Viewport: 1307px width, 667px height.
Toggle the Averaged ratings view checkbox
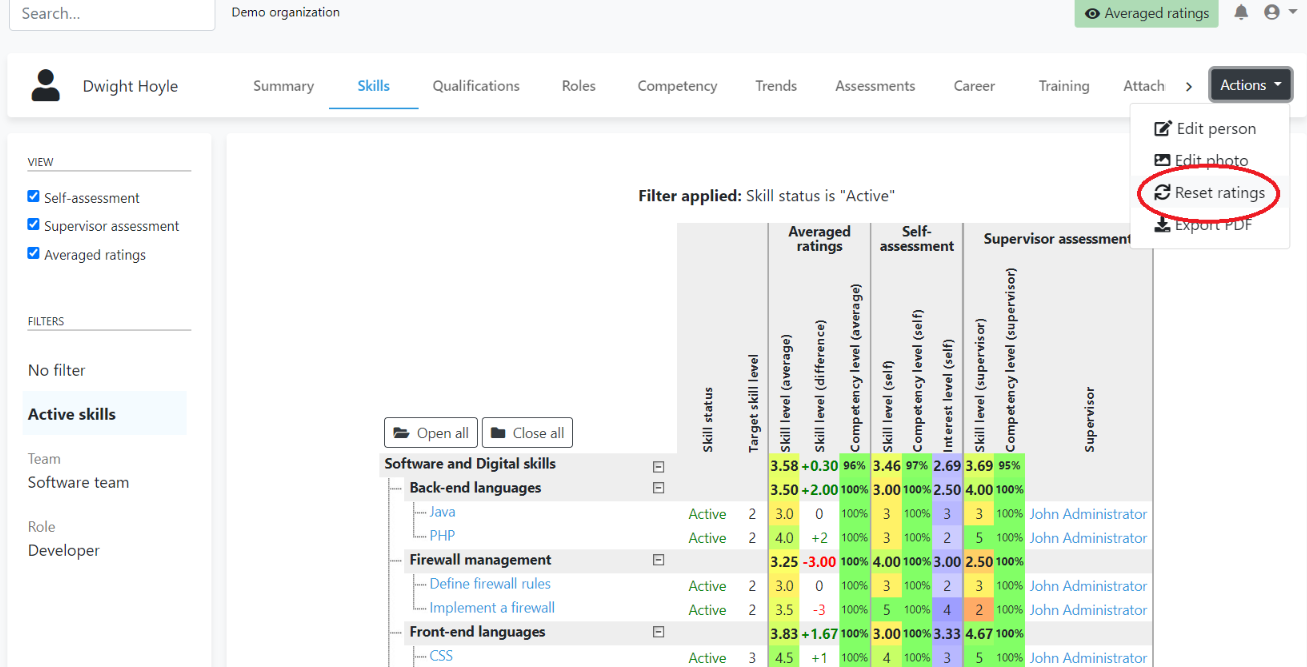(33, 254)
